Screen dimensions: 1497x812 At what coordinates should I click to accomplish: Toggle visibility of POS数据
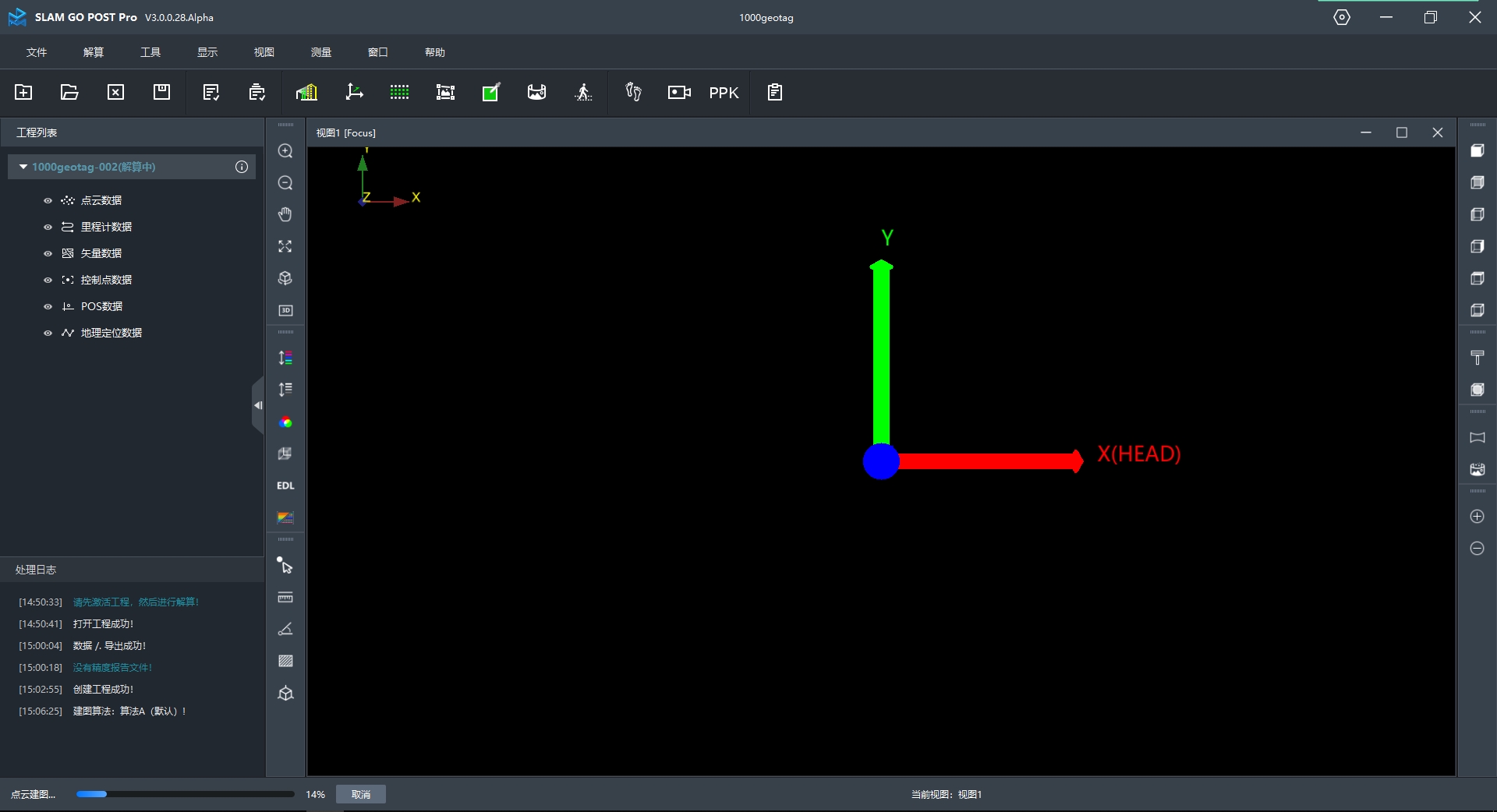coord(48,307)
